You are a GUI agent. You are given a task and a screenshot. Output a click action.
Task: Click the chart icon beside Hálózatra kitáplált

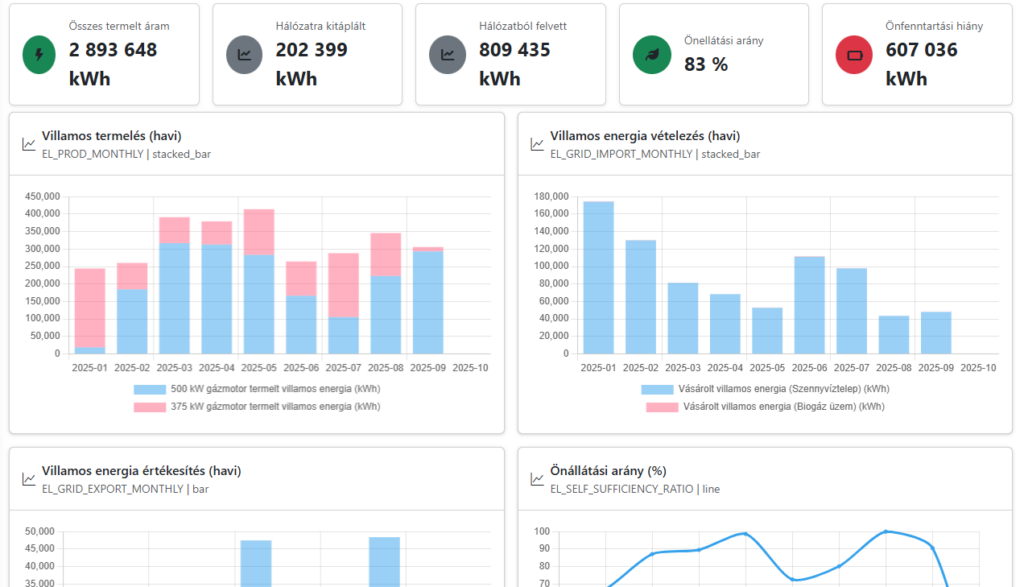[x=243, y=55]
